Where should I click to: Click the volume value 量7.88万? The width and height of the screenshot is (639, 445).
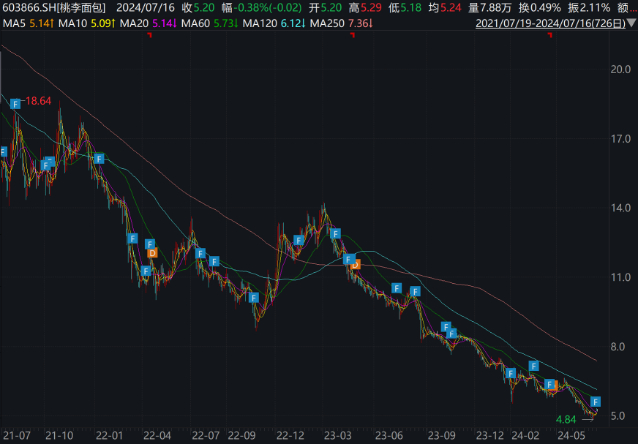pos(490,7)
